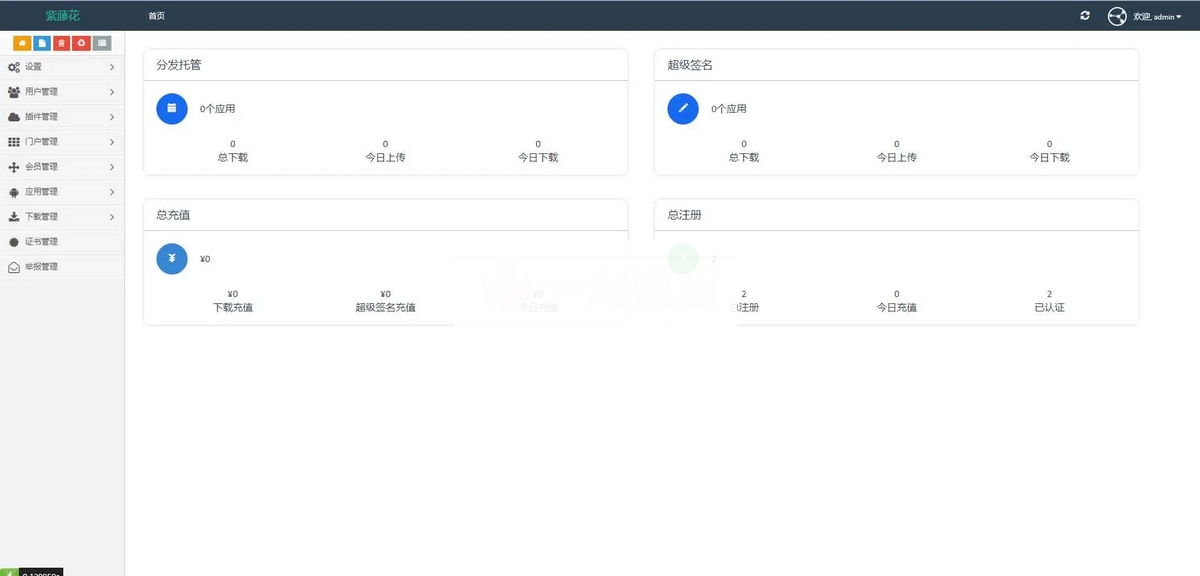Image resolution: width=1200 pixels, height=576 pixels.
Task: Click the blue pencil icon in 超级签名 card
Action: pos(682,109)
